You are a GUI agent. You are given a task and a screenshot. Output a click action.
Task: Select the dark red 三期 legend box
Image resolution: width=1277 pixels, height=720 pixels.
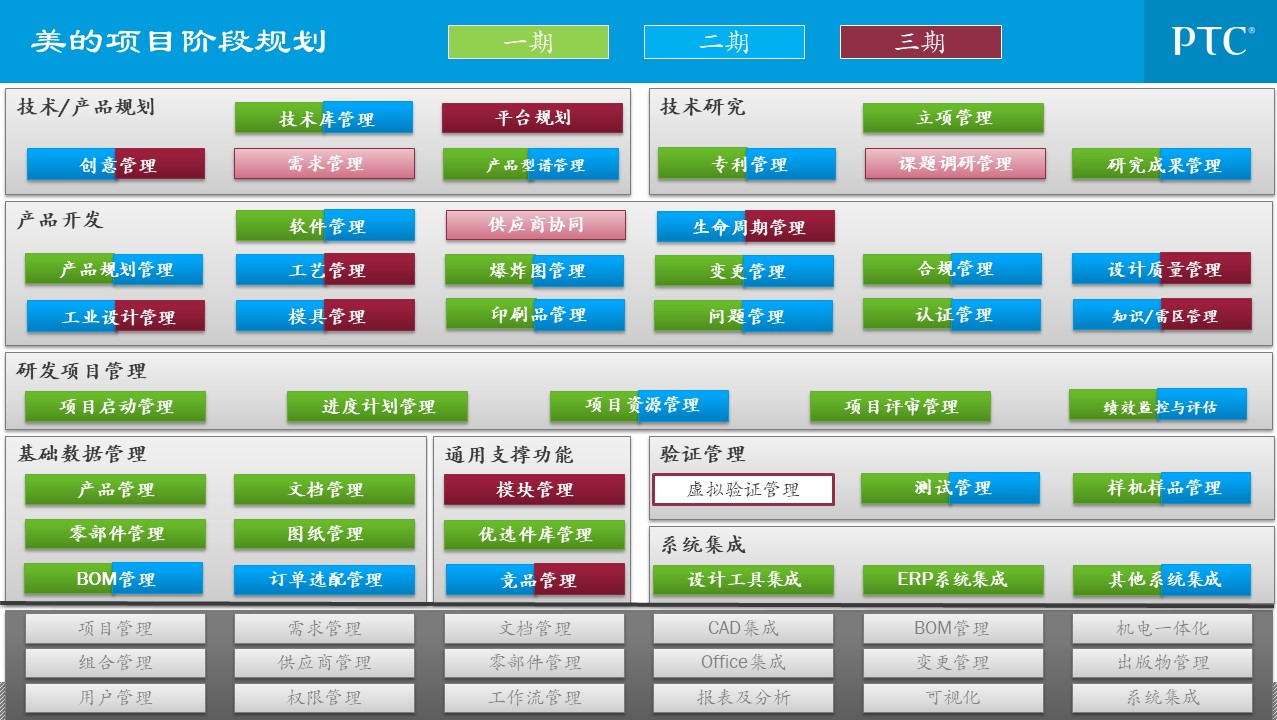pyautogui.click(x=920, y=42)
